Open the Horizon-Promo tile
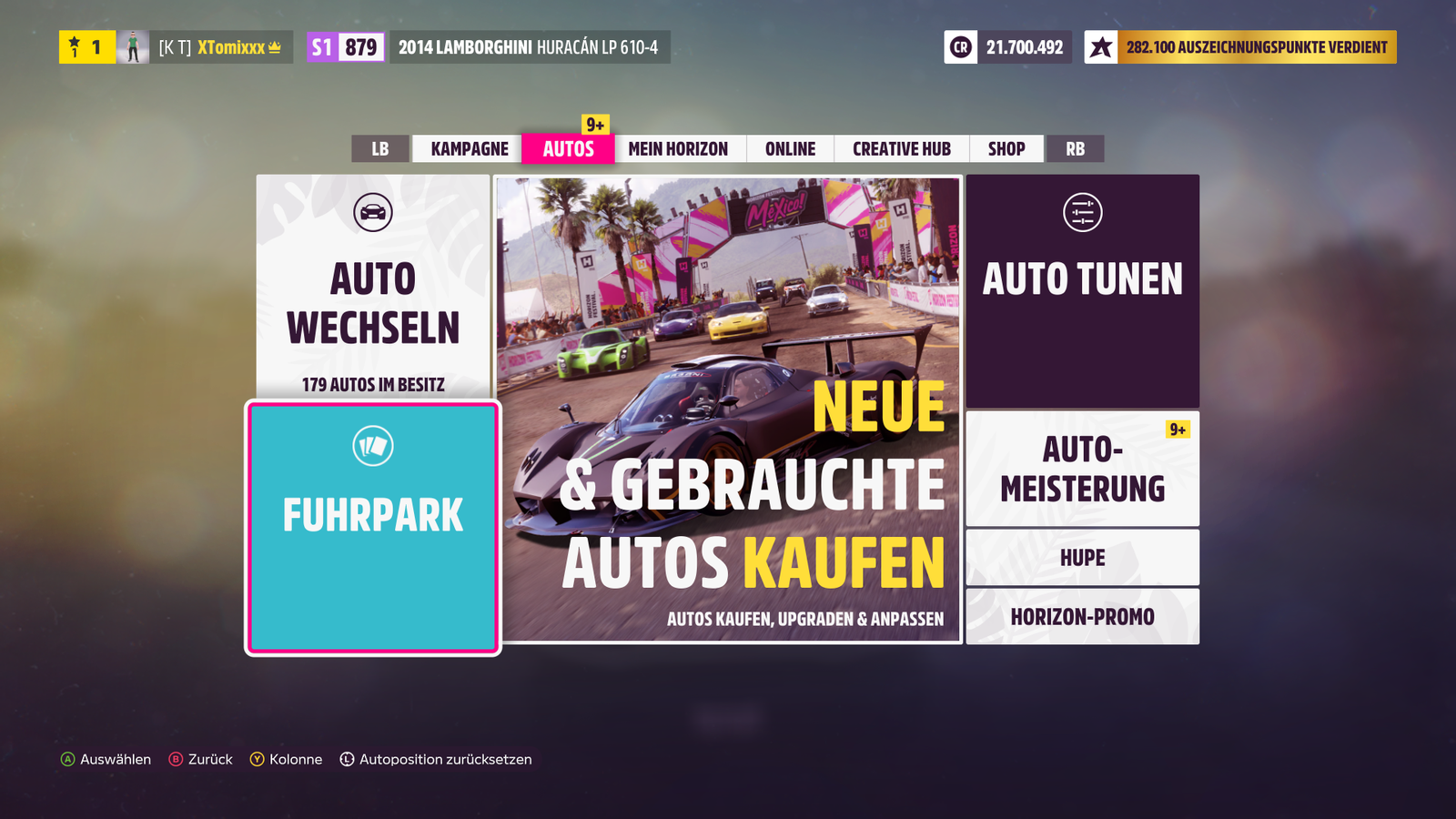The width and height of the screenshot is (1456, 819). point(1083,617)
